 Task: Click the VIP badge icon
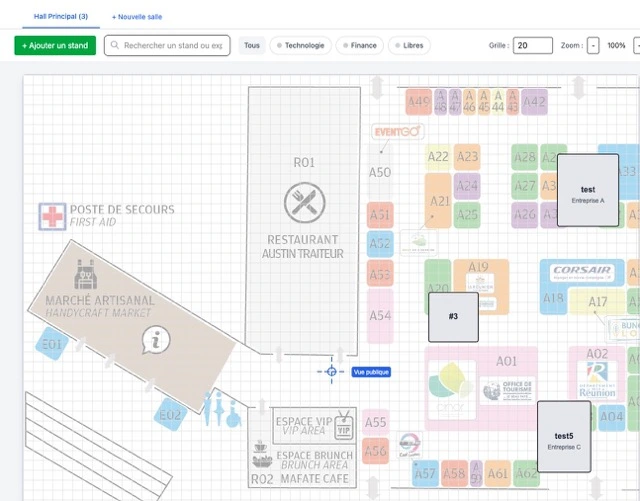coord(344,425)
